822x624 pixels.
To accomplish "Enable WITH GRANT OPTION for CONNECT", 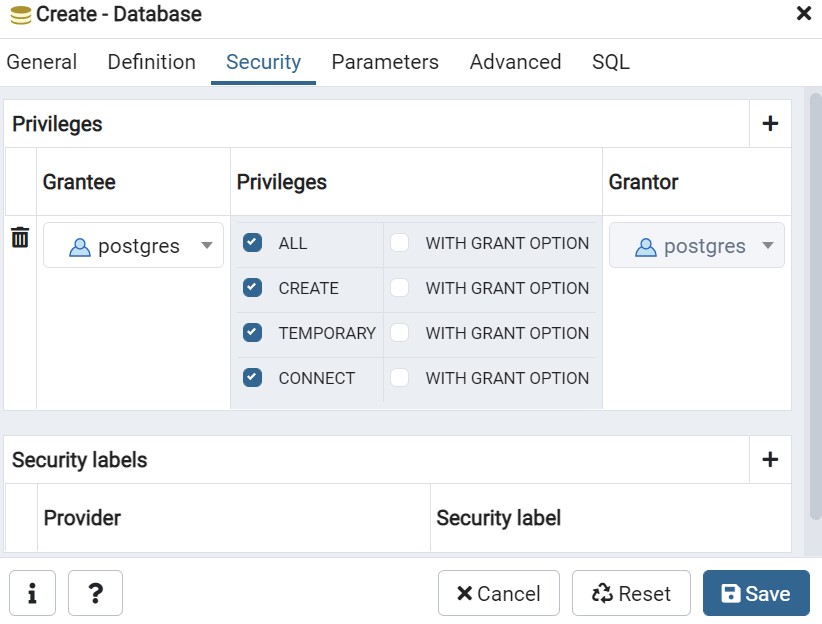I will coord(400,378).
